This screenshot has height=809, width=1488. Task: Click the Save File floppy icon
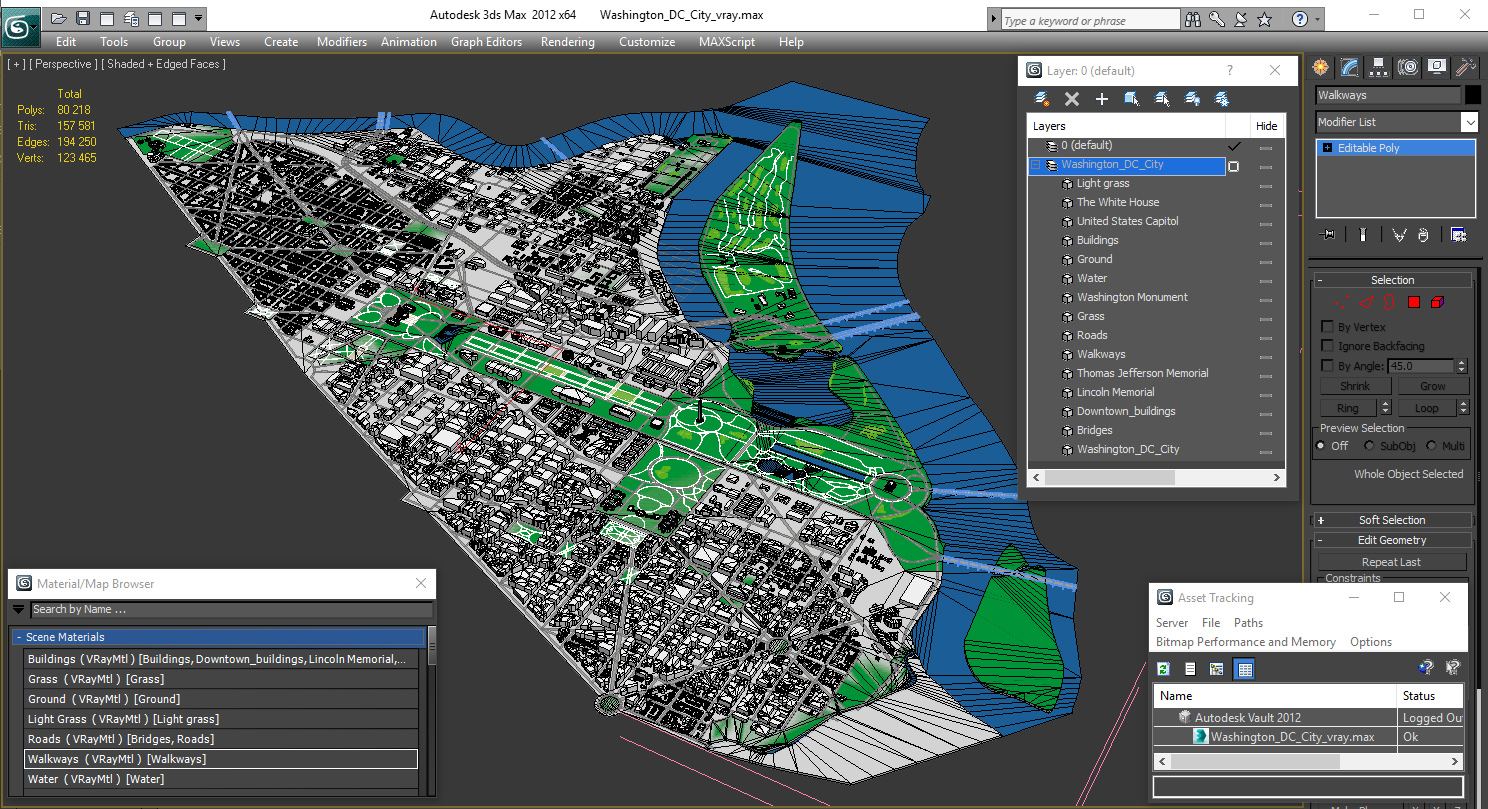tap(83, 18)
